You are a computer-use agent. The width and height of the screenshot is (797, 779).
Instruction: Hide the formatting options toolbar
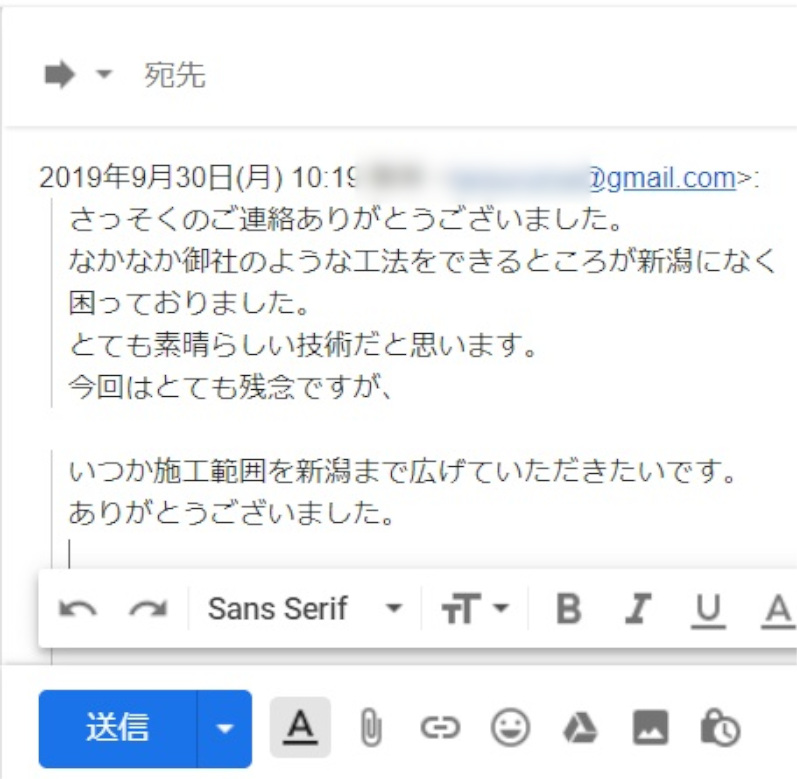[x=300, y=727]
